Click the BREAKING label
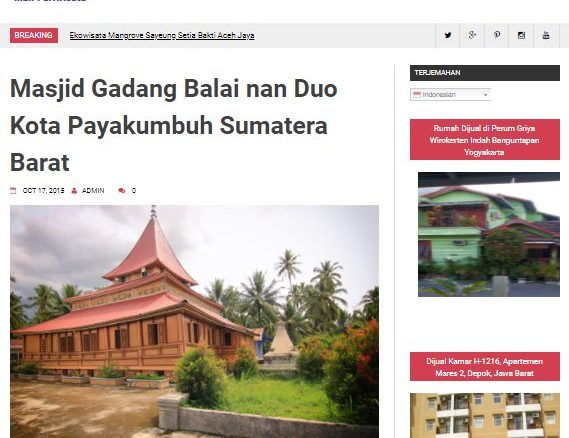The height and width of the screenshot is (438, 569). (34, 35)
